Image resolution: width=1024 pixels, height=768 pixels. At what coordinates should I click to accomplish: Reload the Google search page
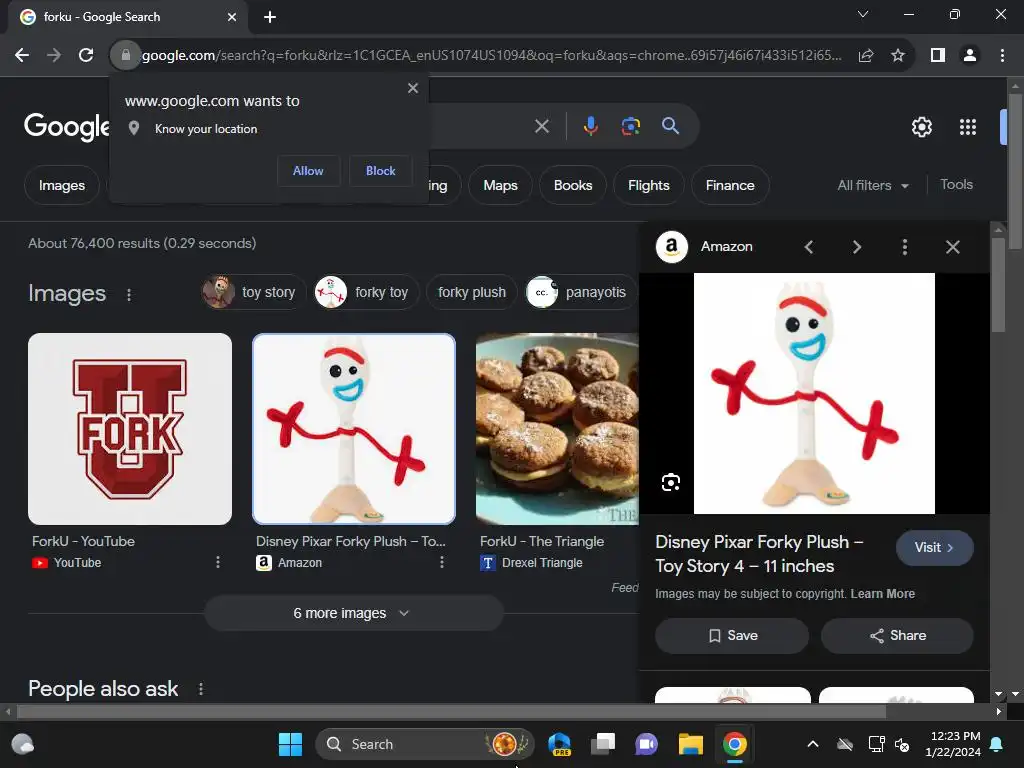[x=86, y=56]
